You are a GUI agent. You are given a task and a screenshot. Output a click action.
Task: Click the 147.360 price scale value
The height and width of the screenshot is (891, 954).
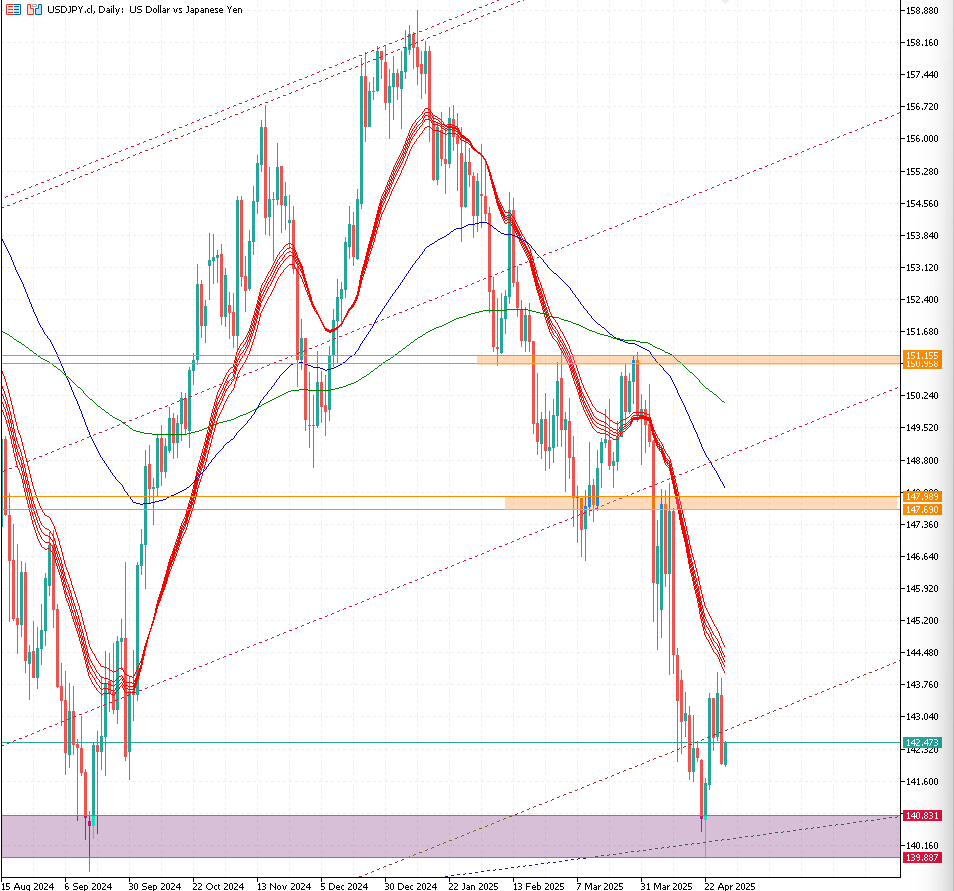tap(922, 525)
